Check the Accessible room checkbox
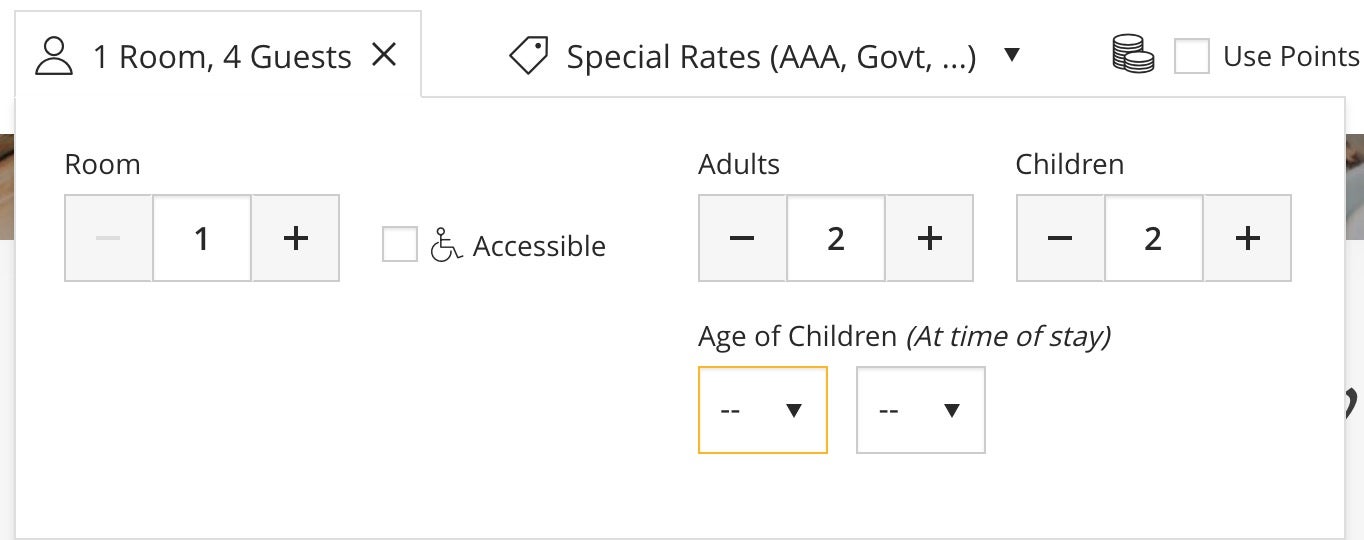This screenshot has height=540, width=1364. 400,244
